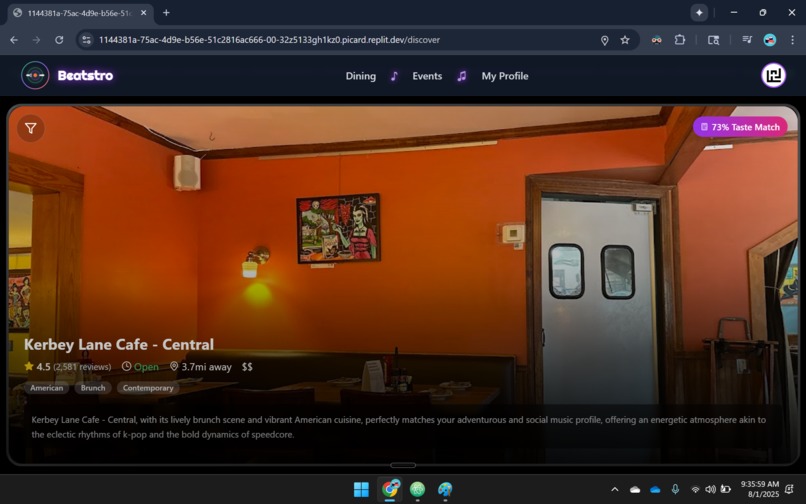This screenshot has width=806, height=504.
Task: Click the $$ price indicator
Action: pos(247,367)
